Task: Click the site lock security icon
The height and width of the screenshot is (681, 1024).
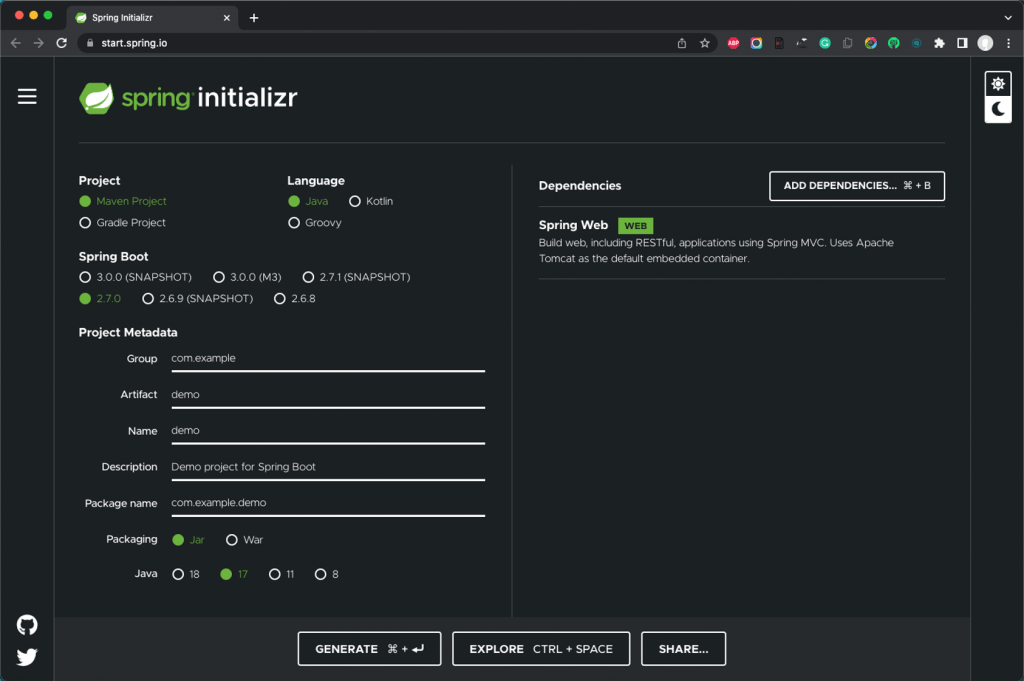Action: [89, 43]
